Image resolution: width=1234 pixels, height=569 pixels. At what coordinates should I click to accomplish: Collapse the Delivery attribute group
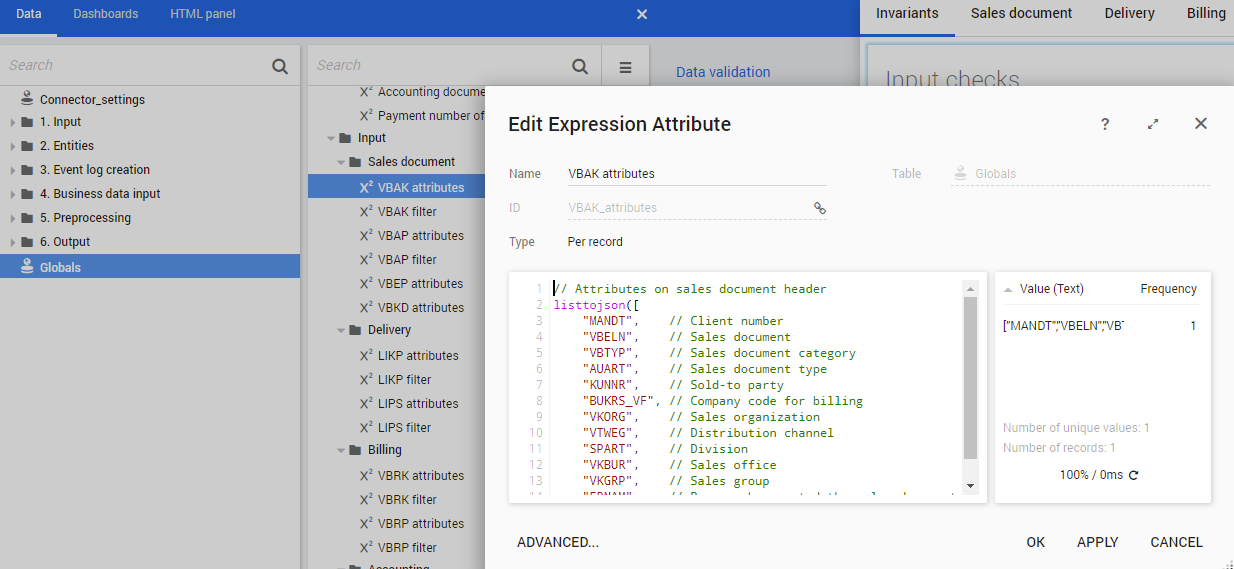pyautogui.click(x=341, y=330)
